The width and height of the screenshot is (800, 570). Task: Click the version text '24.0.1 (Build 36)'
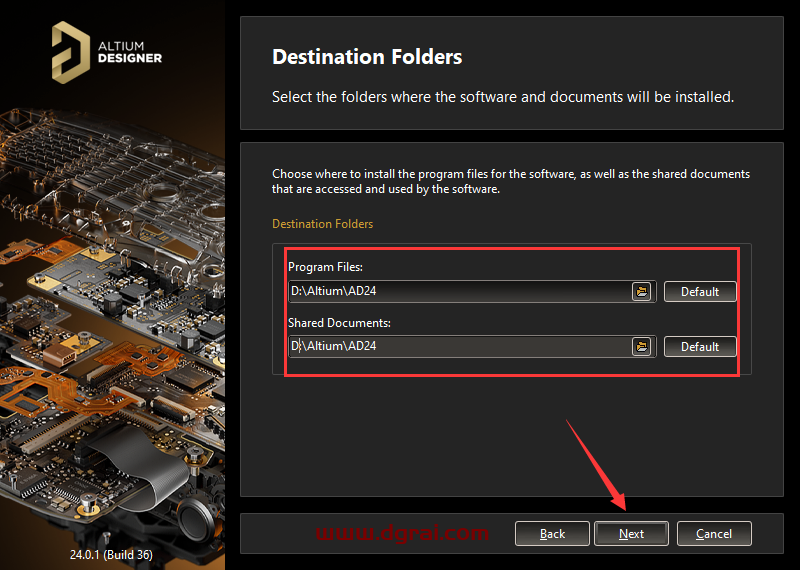point(111,554)
